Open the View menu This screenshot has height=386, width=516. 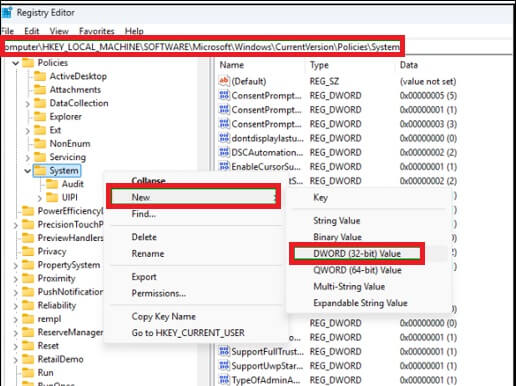click(x=59, y=31)
